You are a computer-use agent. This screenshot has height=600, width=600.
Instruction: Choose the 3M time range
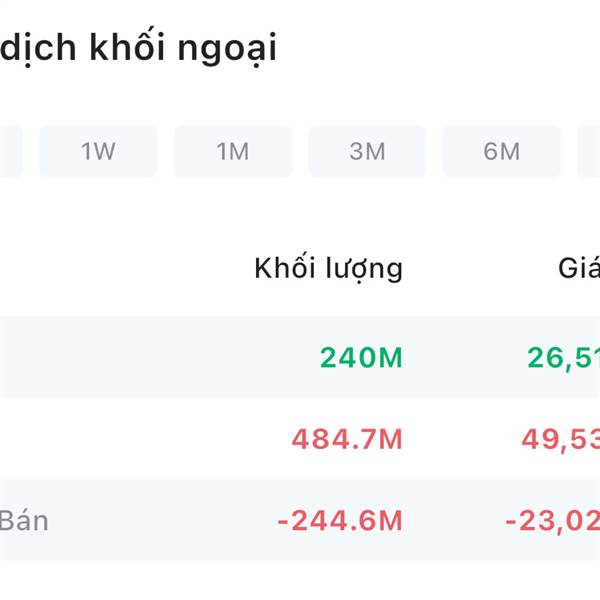pos(367,152)
